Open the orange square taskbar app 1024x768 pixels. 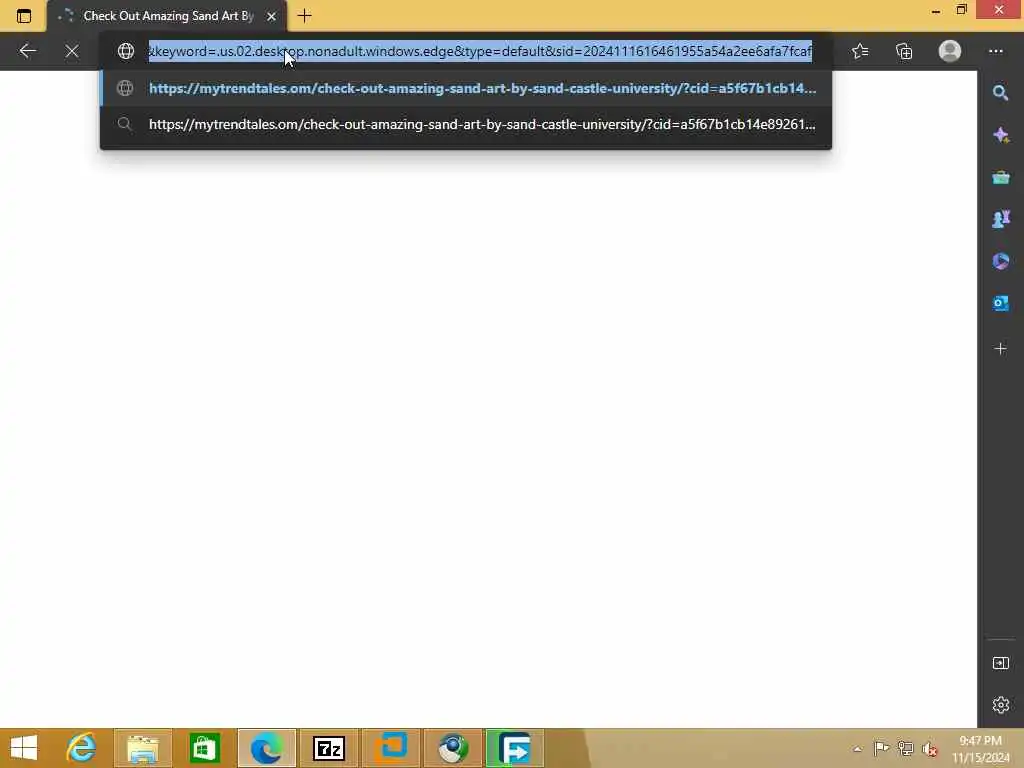(x=391, y=748)
